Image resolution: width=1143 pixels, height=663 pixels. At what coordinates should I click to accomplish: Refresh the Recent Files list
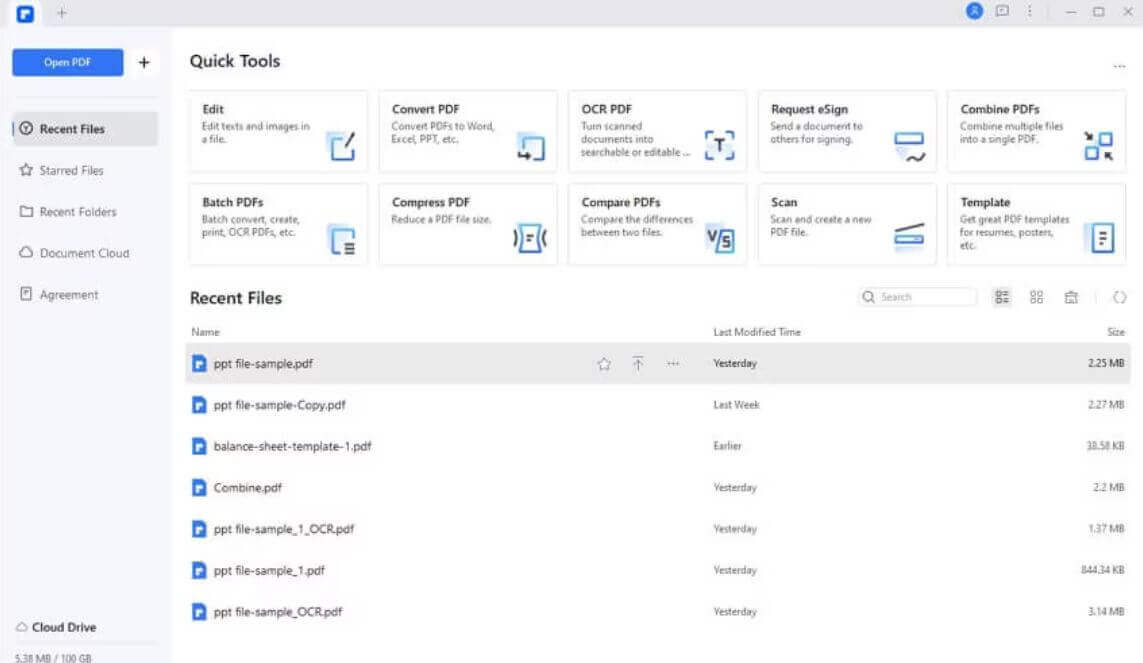point(1119,297)
